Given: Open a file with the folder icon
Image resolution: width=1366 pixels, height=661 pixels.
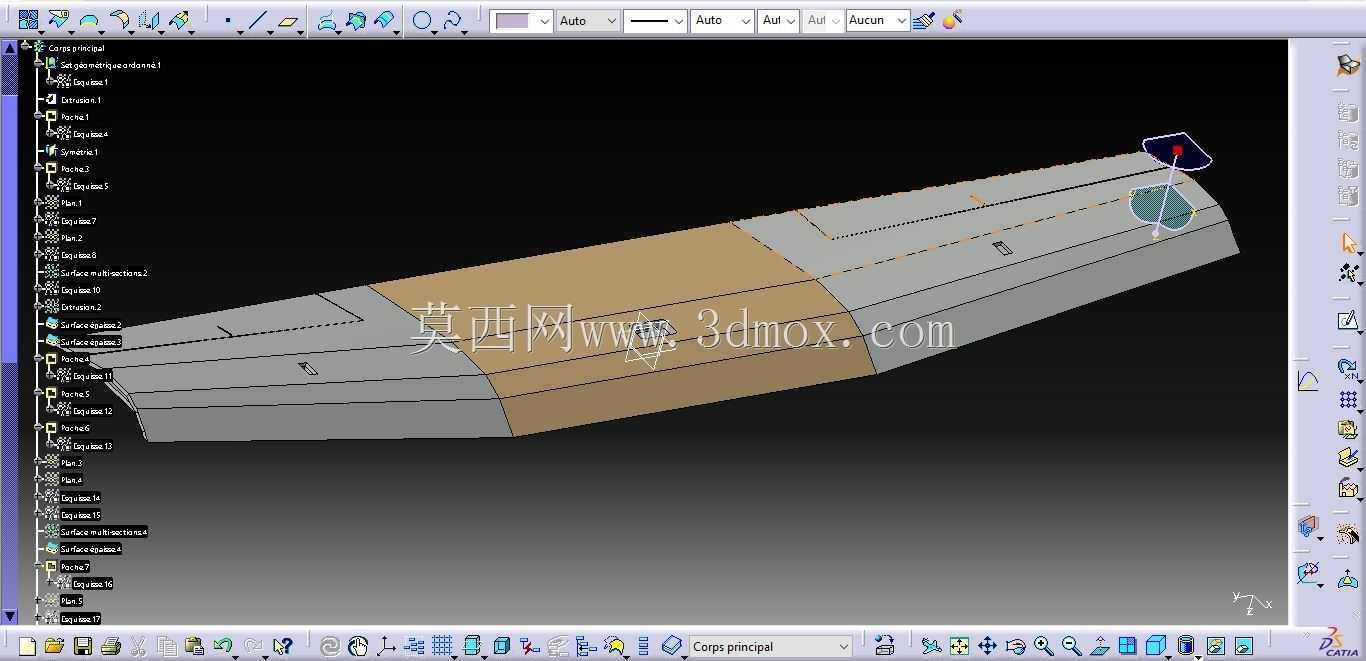Looking at the screenshot, I should [54, 646].
